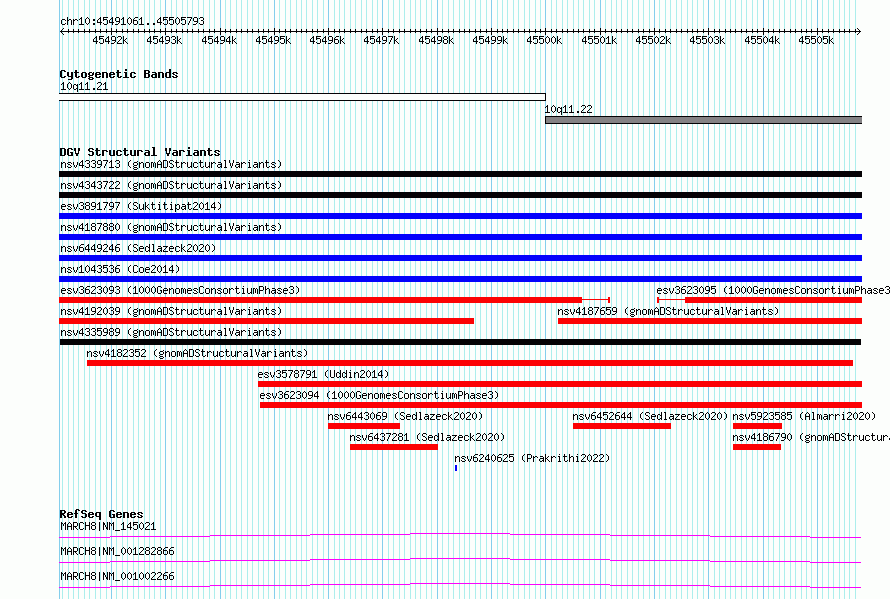890x599 pixels.
Task: Select nsv5923585 Almarri2020 label
Action: pyautogui.click(x=804, y=417)
